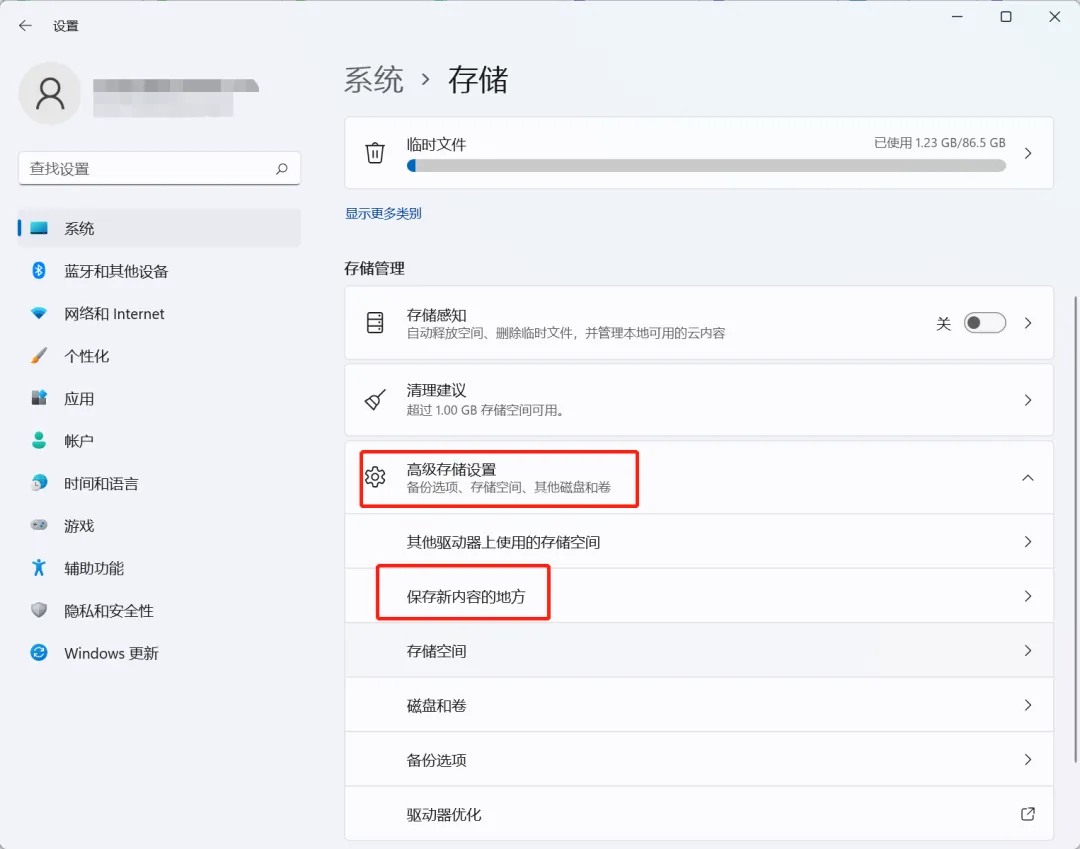Open Windows 更新 page
Viewport: 1080px width, 849px height.
[159, 653]
